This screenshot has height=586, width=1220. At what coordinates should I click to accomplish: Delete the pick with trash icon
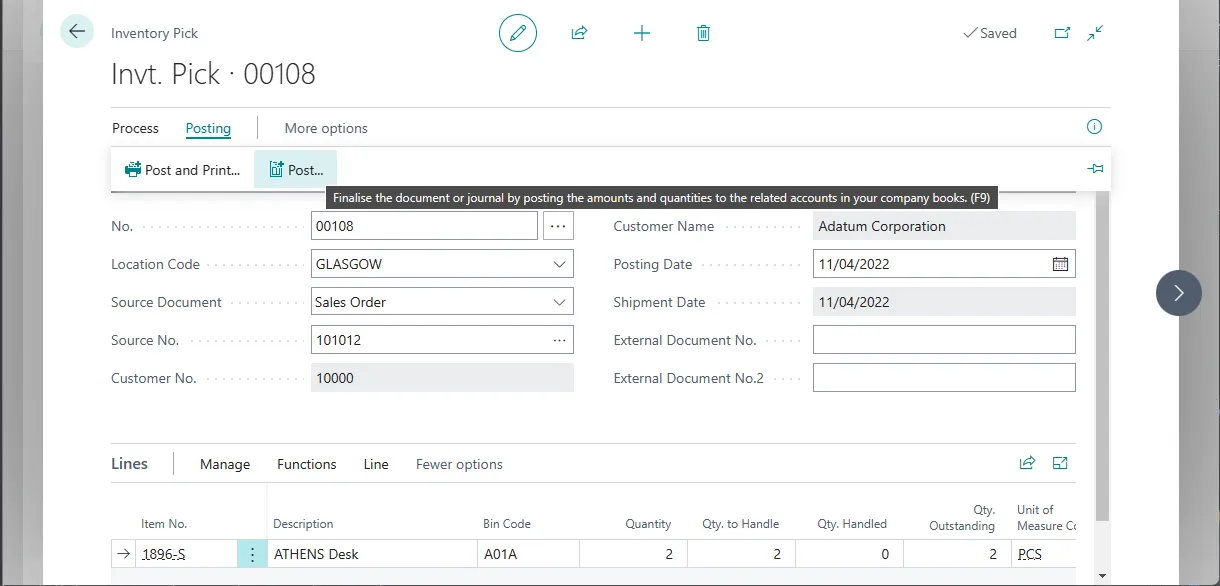[703, 33]
